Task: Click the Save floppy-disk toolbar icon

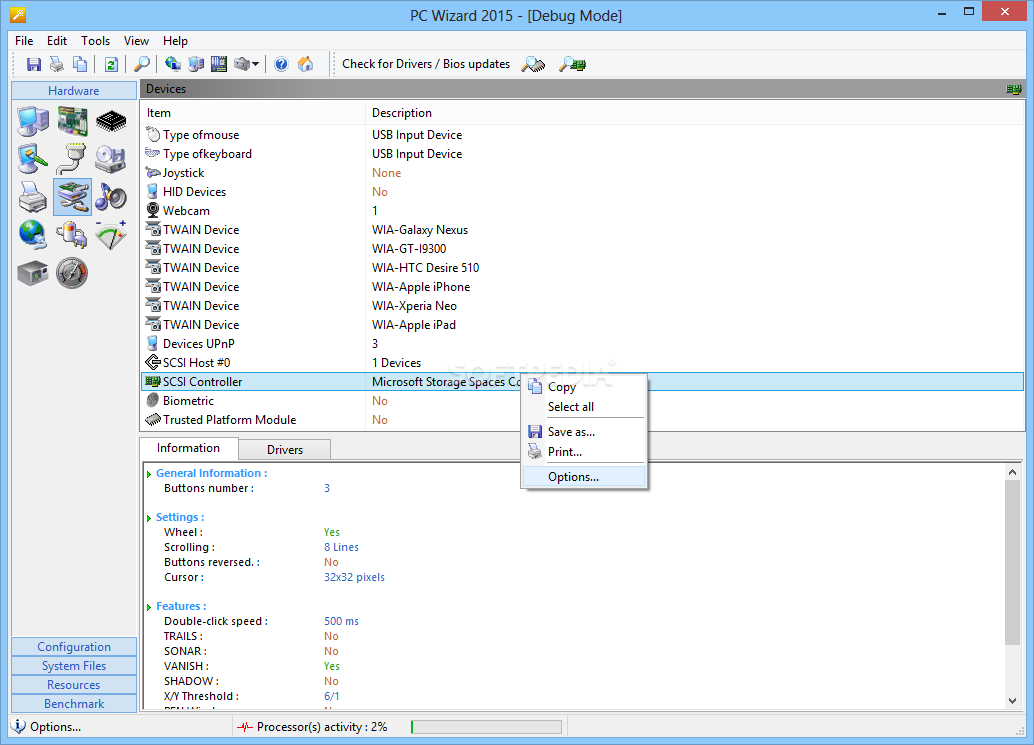Action: click(x=34, y=64)
